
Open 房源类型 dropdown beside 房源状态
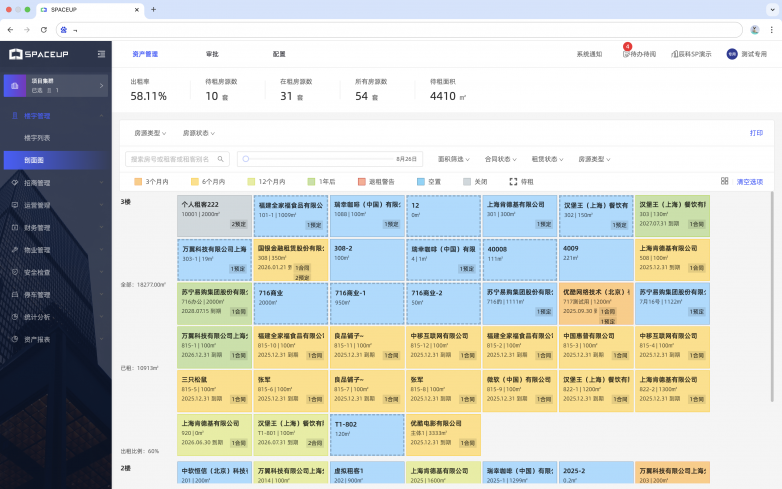click(150, 133)
